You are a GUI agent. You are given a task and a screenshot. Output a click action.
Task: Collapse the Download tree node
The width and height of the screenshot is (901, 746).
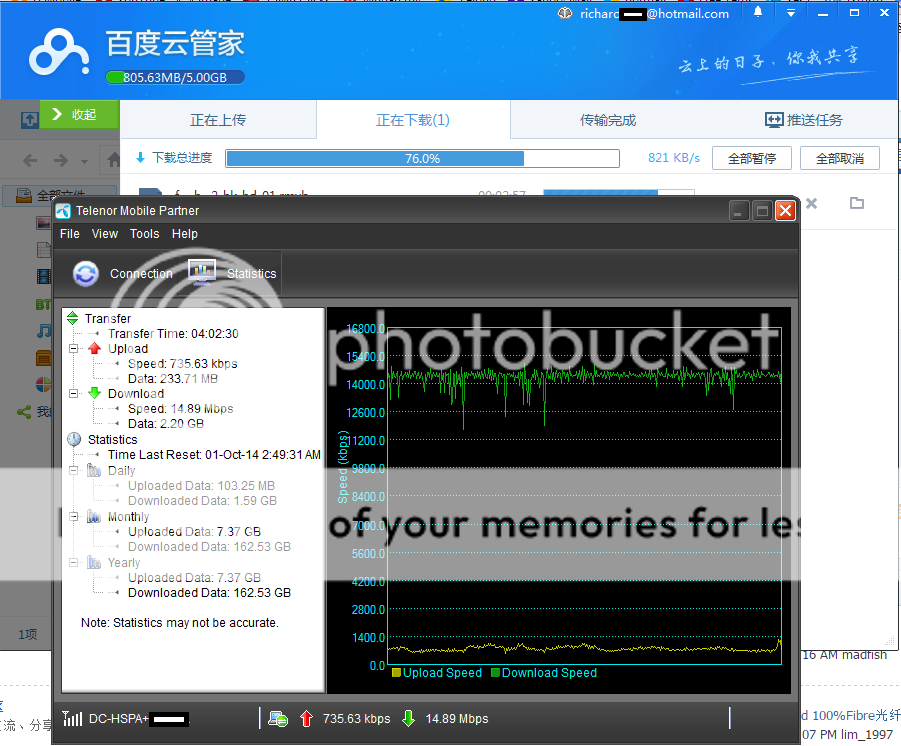point(73,394)
